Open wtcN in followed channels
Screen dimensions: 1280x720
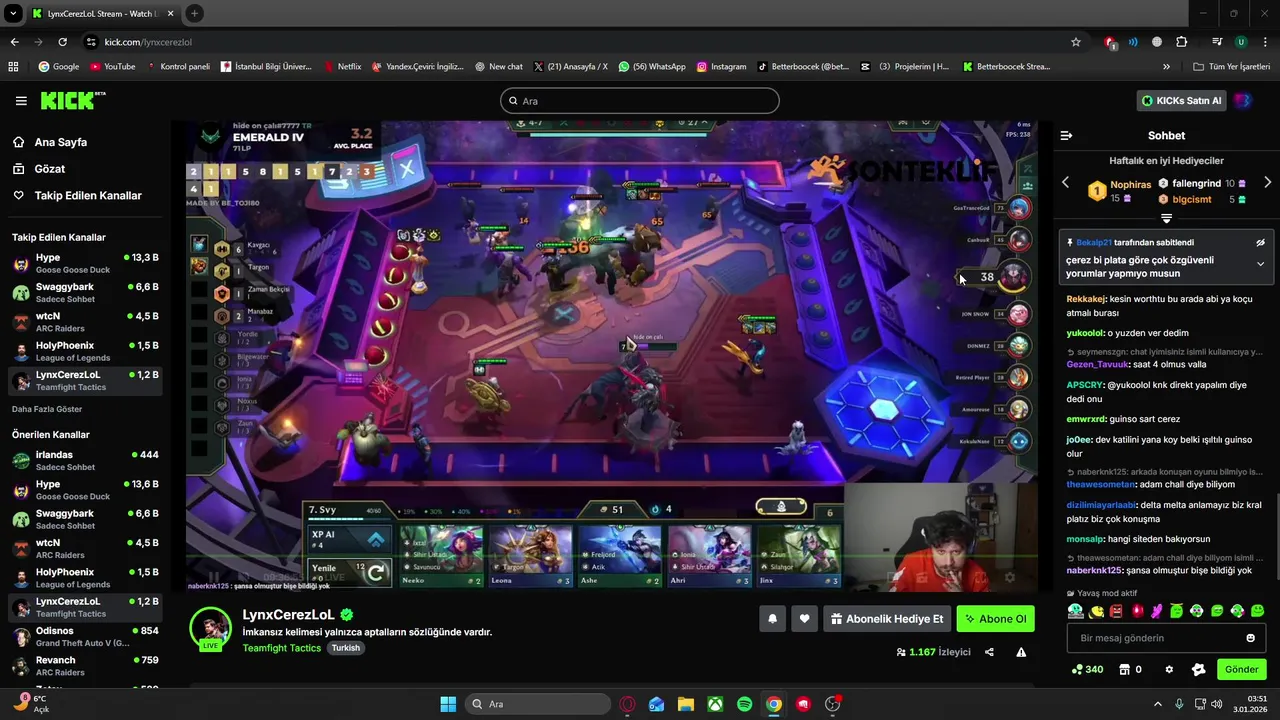click(85, 322)
